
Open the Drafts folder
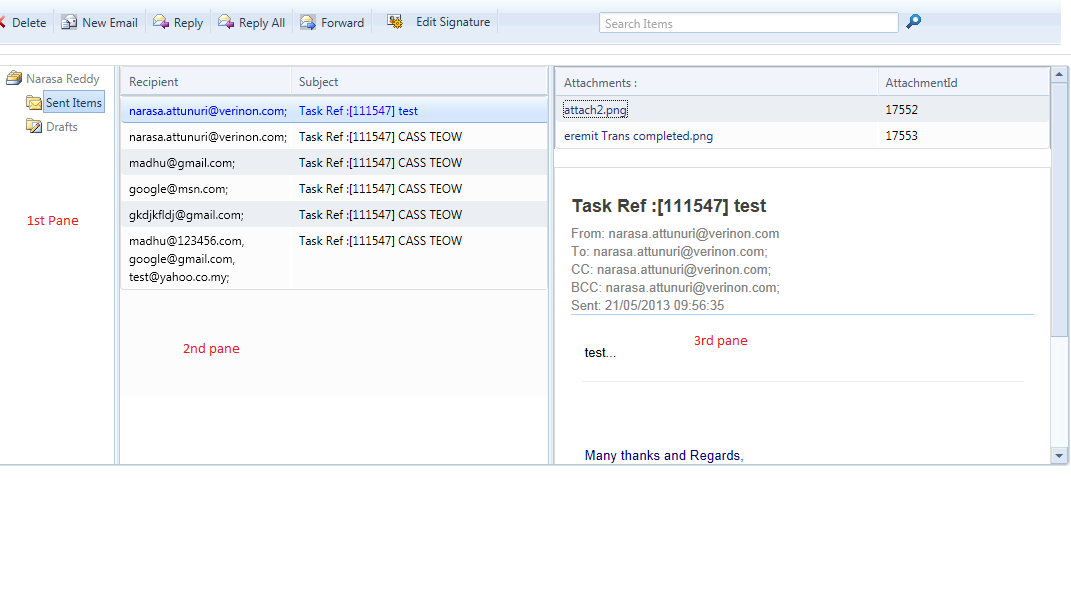click(x=61, y=126)
